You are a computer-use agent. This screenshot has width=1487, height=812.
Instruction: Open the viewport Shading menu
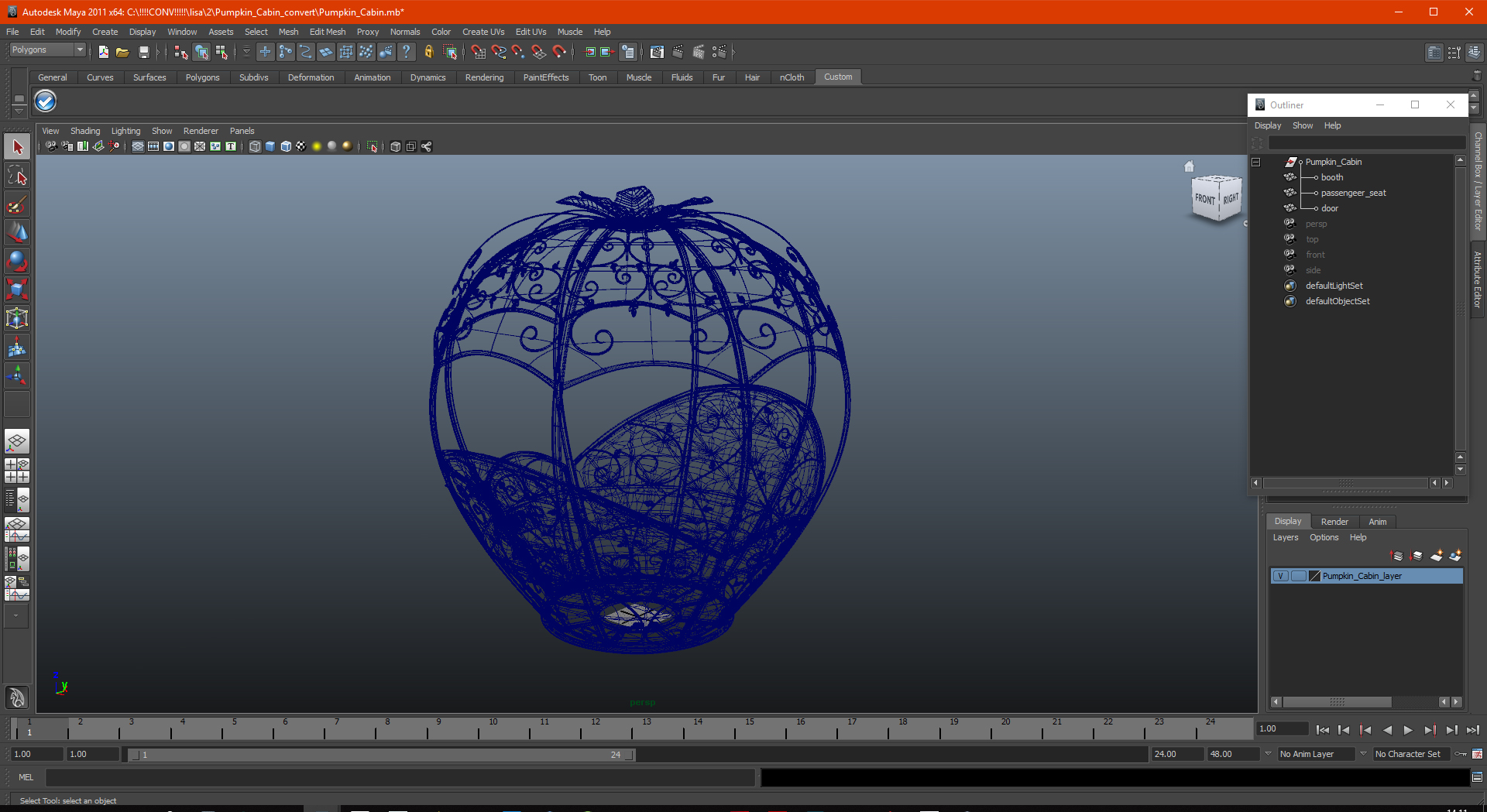(x=85, y=131)
